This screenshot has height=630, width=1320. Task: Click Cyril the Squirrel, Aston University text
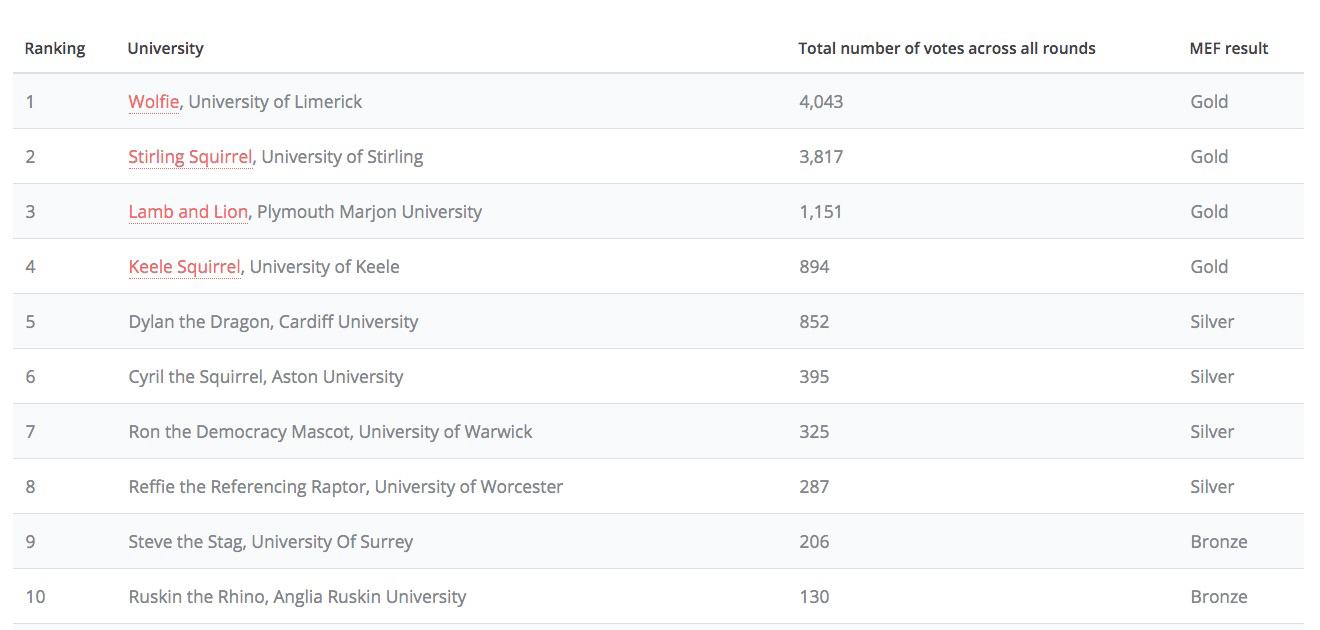265,377
